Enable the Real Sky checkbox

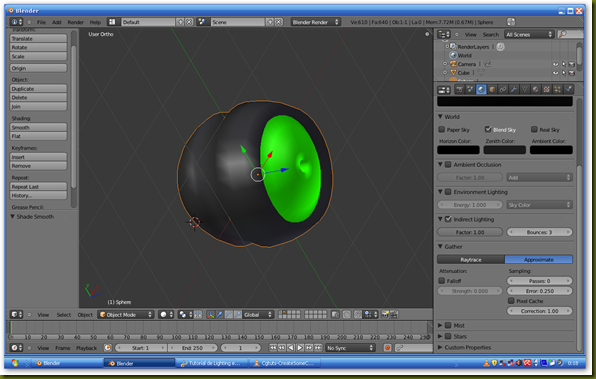[x=534, y=130]
